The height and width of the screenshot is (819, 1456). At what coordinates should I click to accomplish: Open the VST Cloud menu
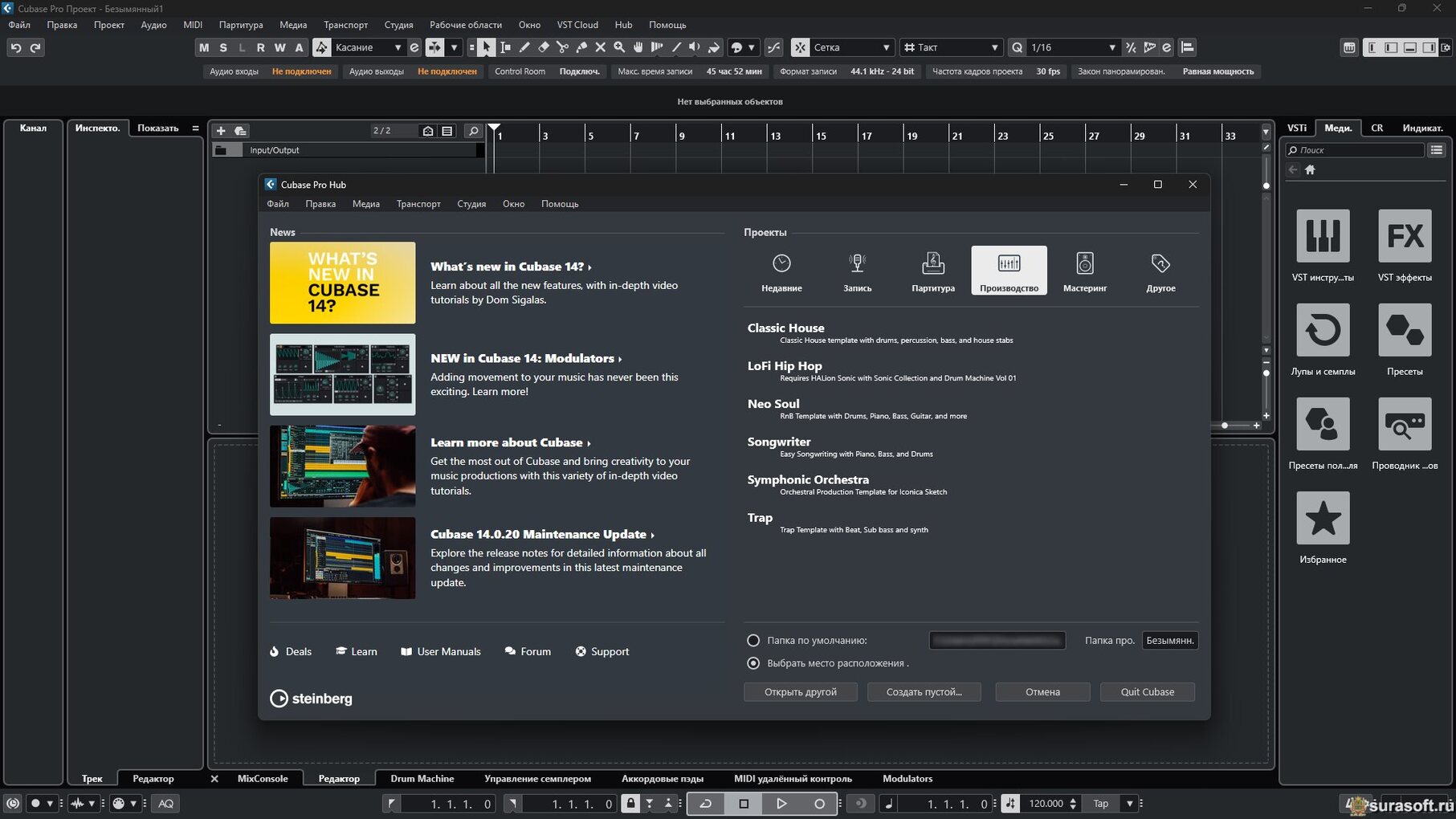tap(577, 25)
